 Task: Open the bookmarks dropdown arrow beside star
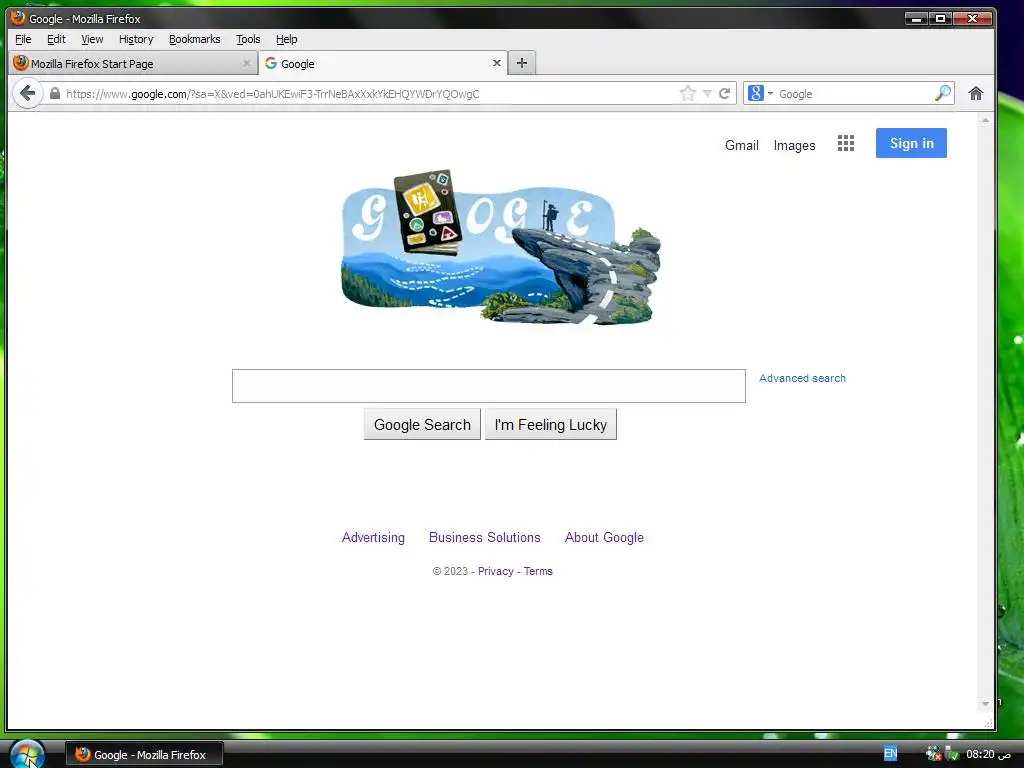(707, 93)
